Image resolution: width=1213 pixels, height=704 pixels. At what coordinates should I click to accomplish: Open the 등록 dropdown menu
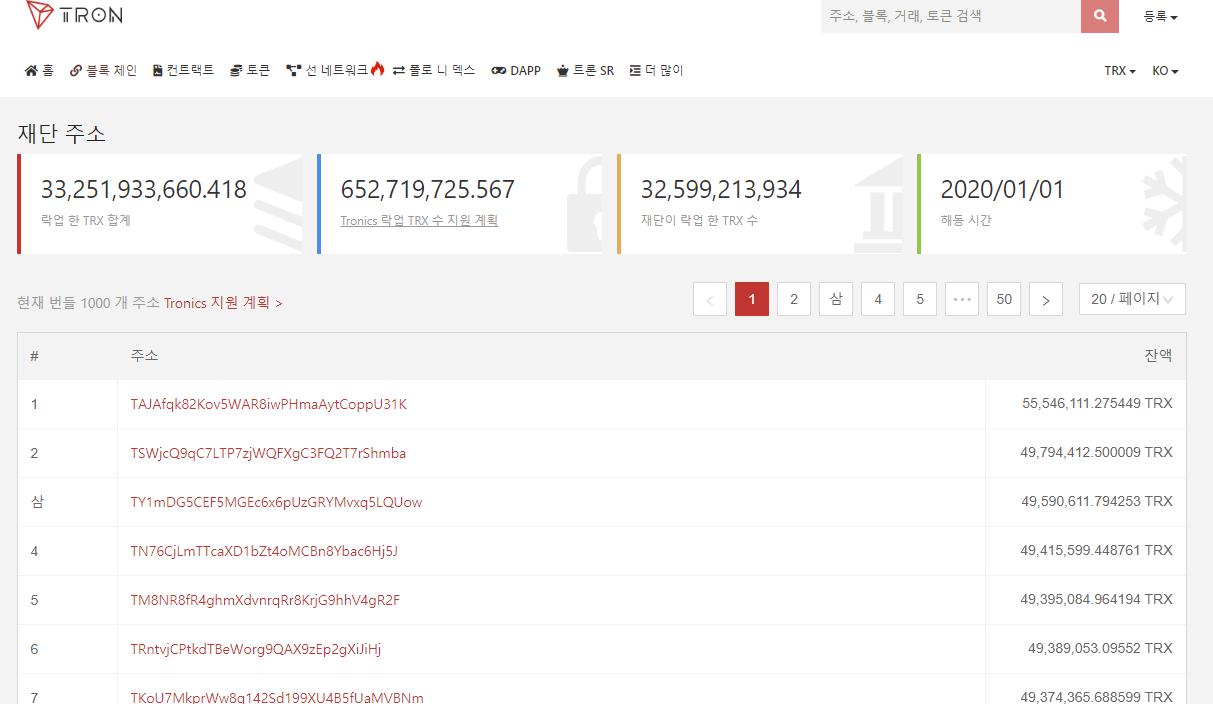point(1160,17)
